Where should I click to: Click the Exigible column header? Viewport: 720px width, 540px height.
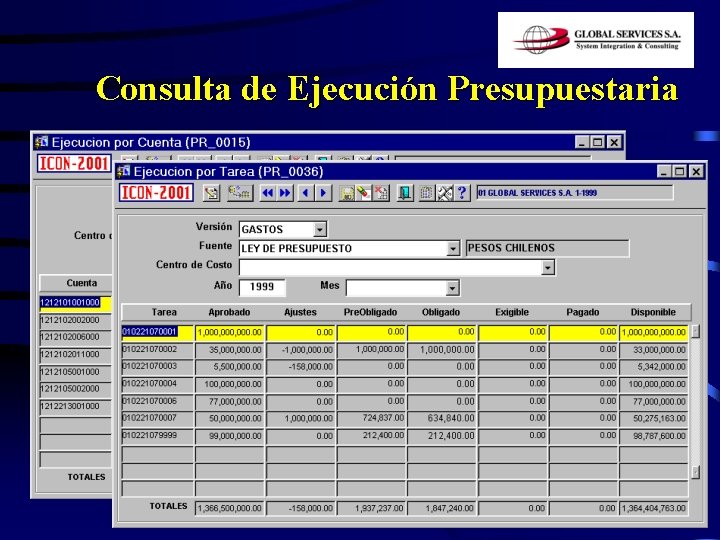[x=512, y=312]
